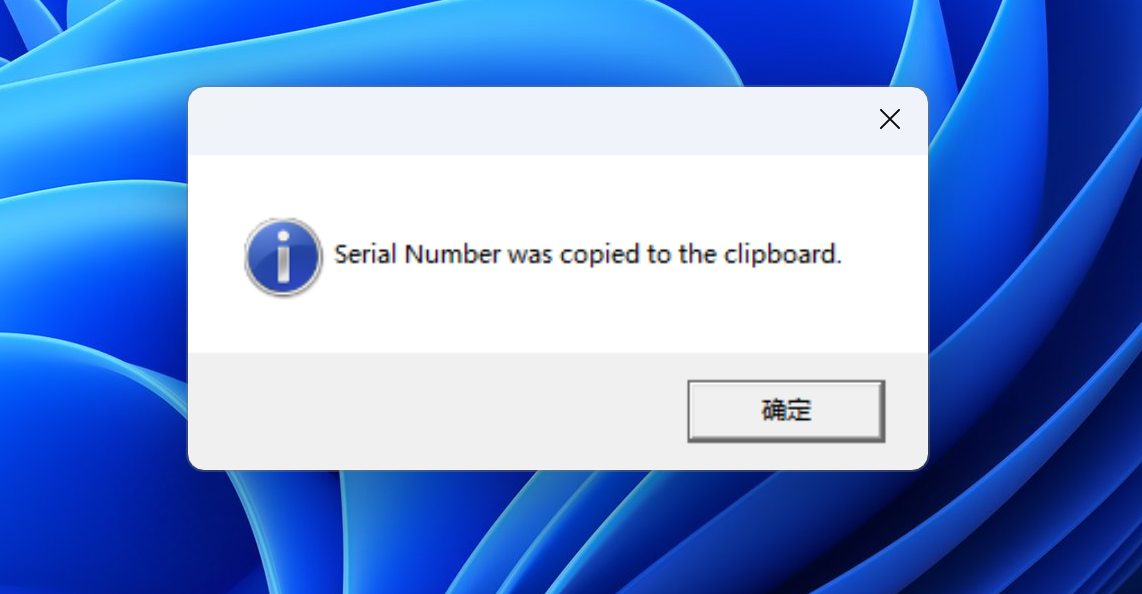Click the "Serial Number was copied" message text
The height and width of the screenshot is (594, 1142).
pos(587,254)
